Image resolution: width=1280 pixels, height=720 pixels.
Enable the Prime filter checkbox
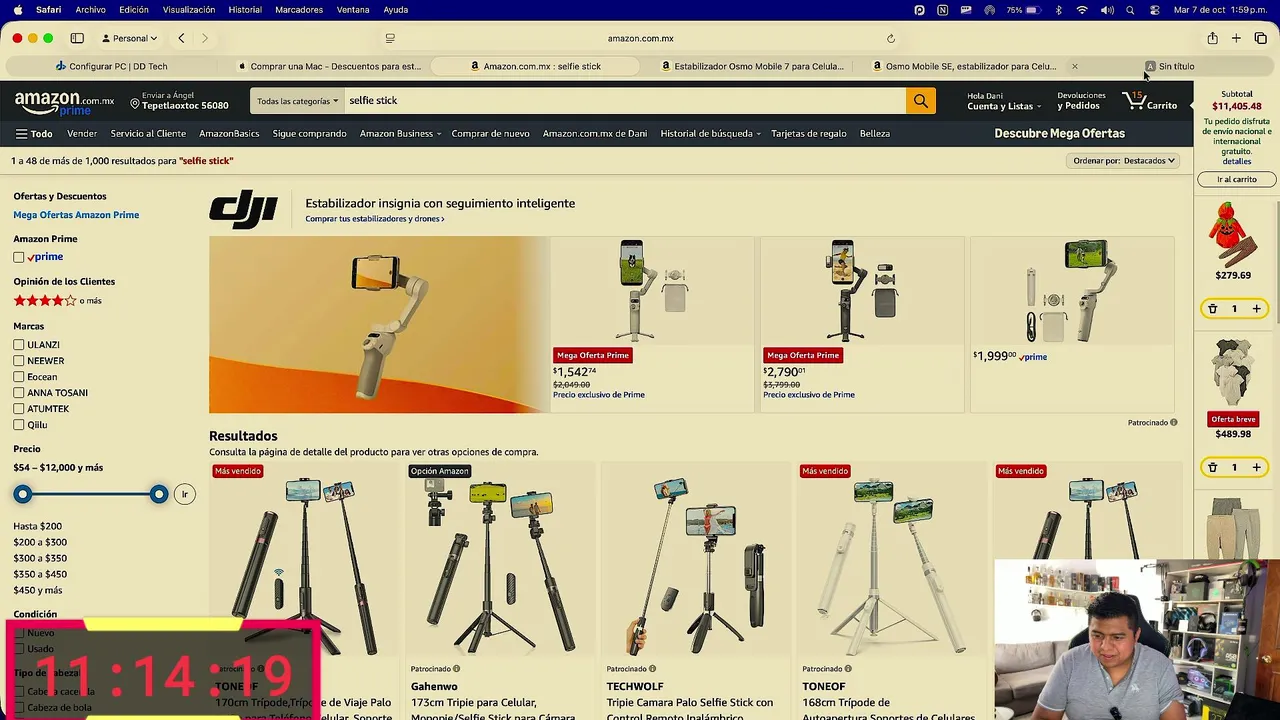tap(19, 257)
